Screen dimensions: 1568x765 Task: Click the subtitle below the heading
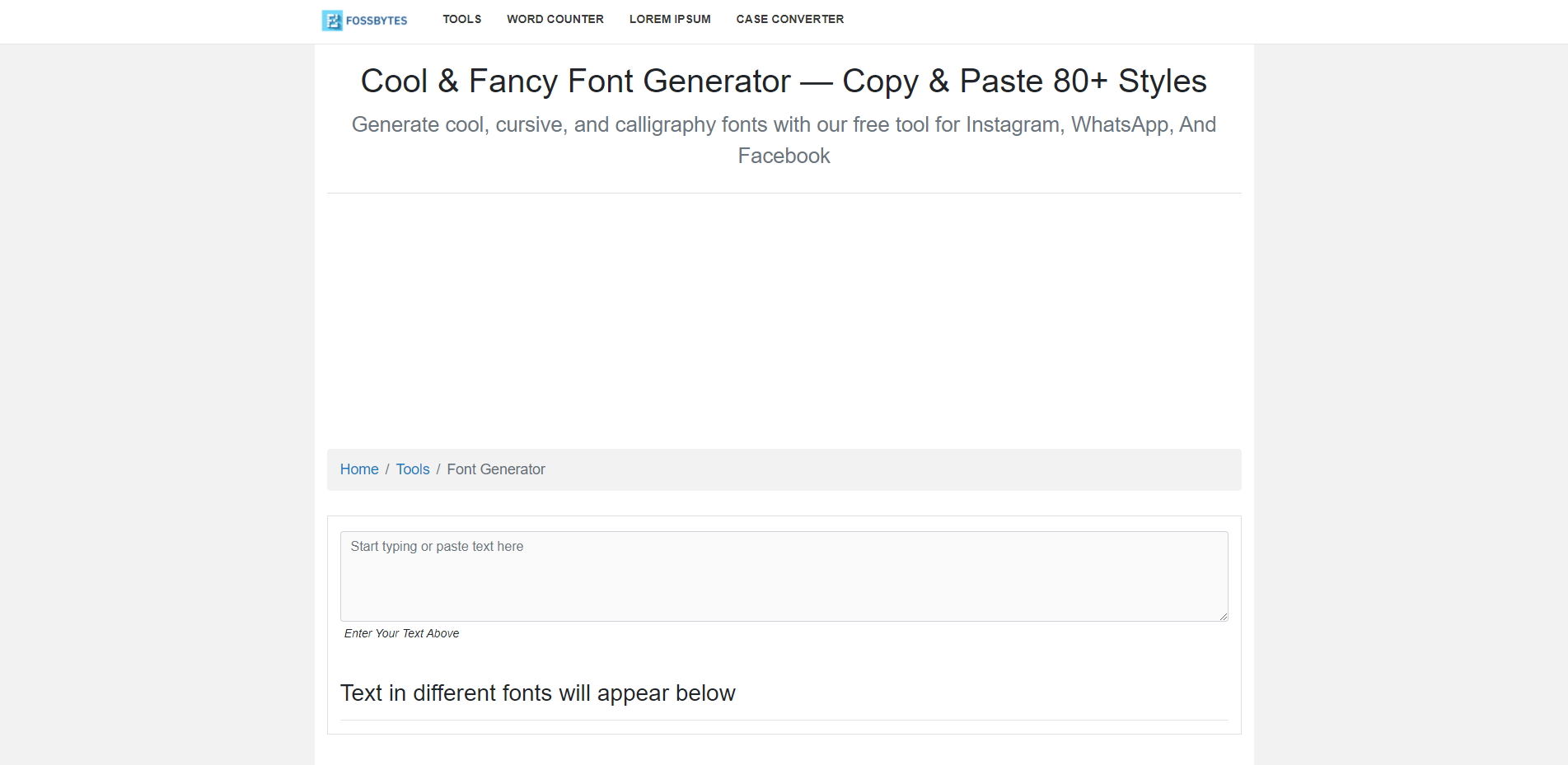(x=783, y=140)
